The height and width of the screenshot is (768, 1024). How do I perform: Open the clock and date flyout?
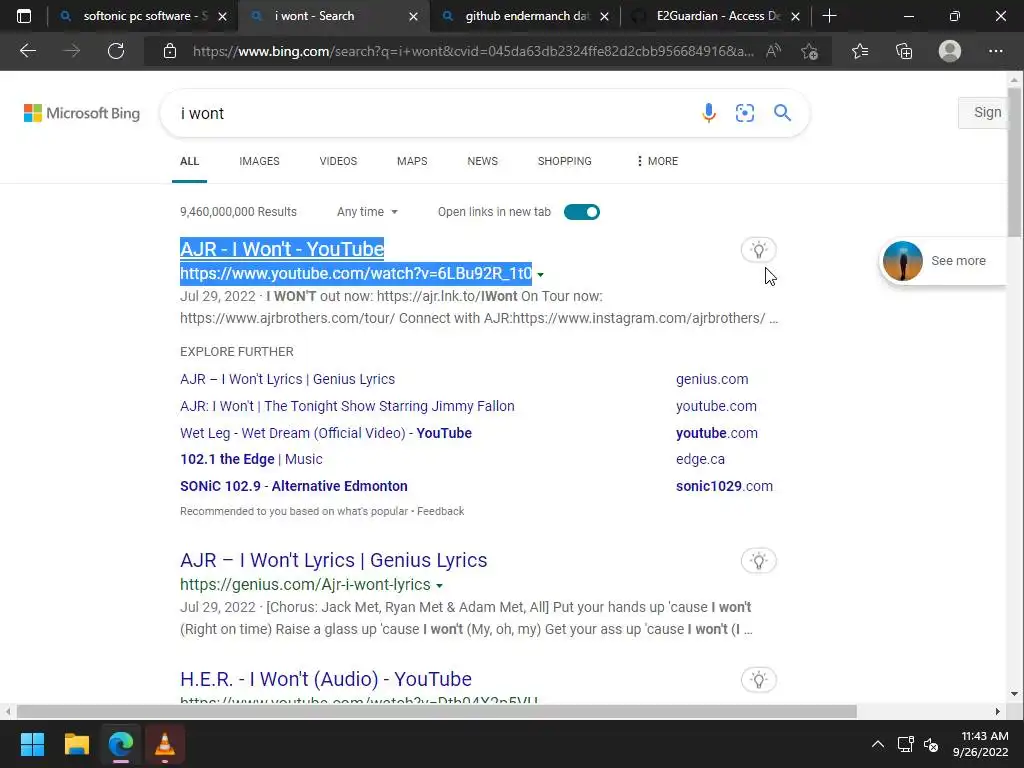(x=980, y=744)
